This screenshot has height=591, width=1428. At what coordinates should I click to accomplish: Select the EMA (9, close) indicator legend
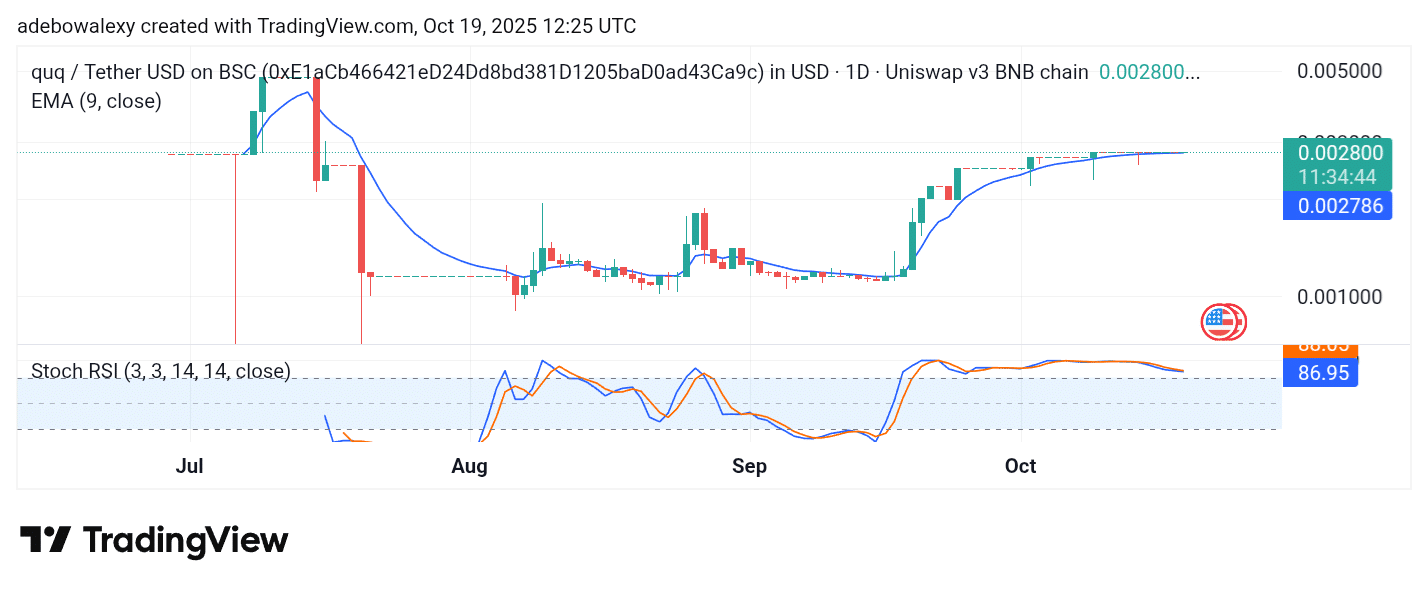click(96, 101)
